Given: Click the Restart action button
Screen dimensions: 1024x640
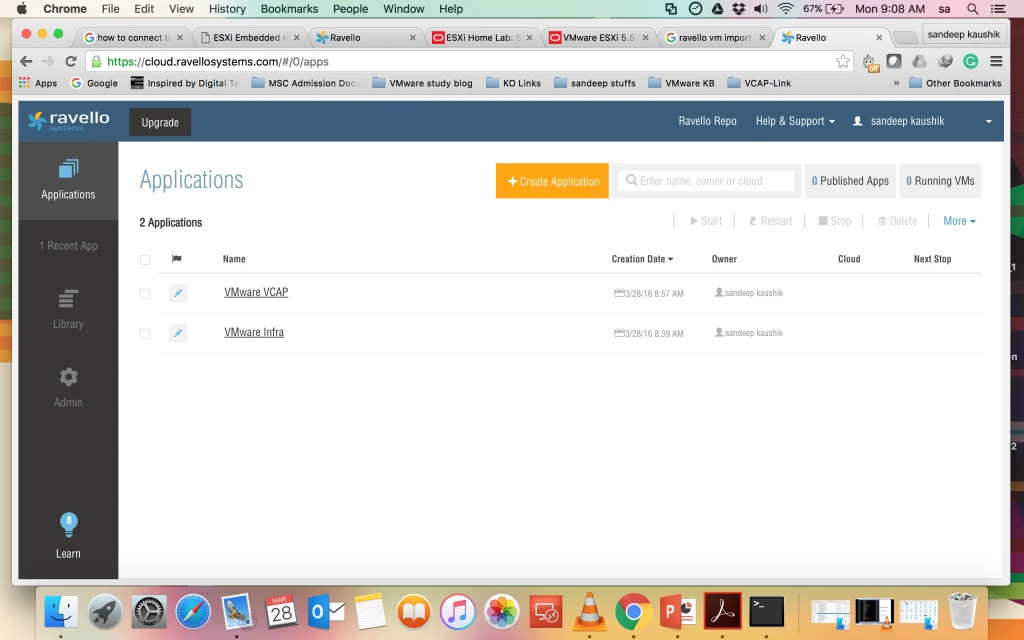Looking at the screenshot, I should pos(771,221).
